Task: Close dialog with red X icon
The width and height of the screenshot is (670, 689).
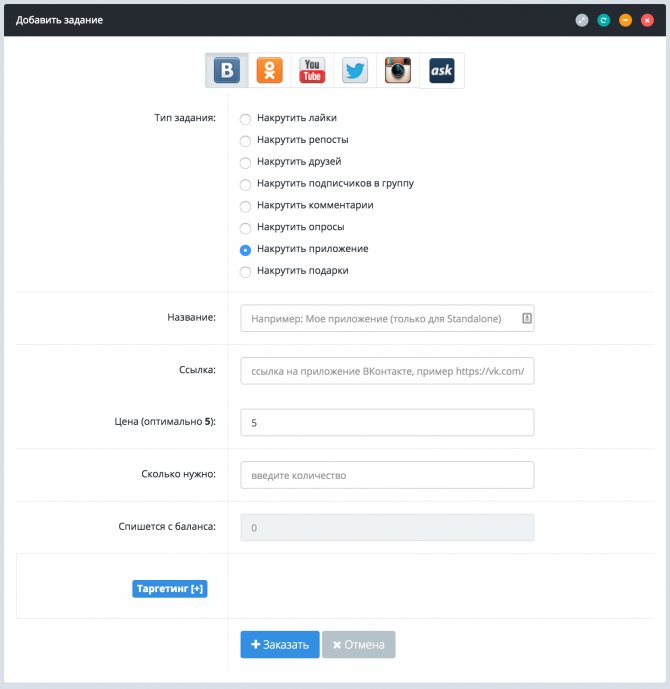Action: (647, 20)
